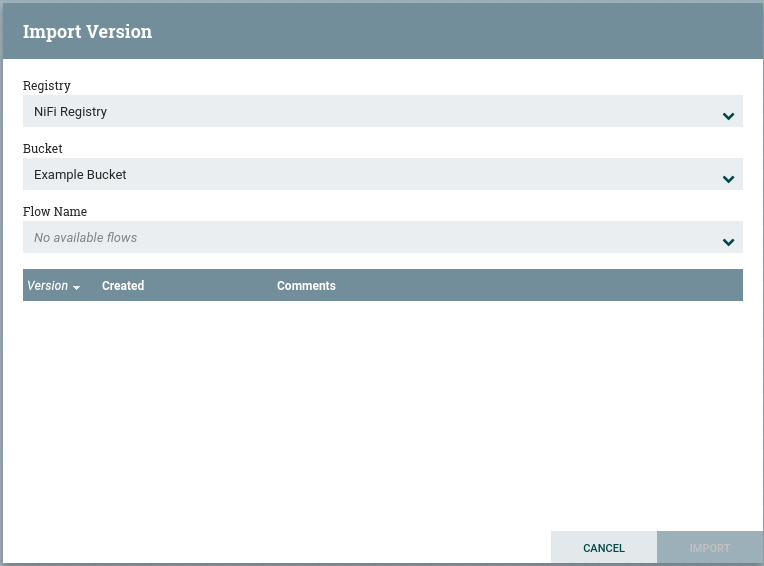Click the Bucket field label

[x=43, y=149]
